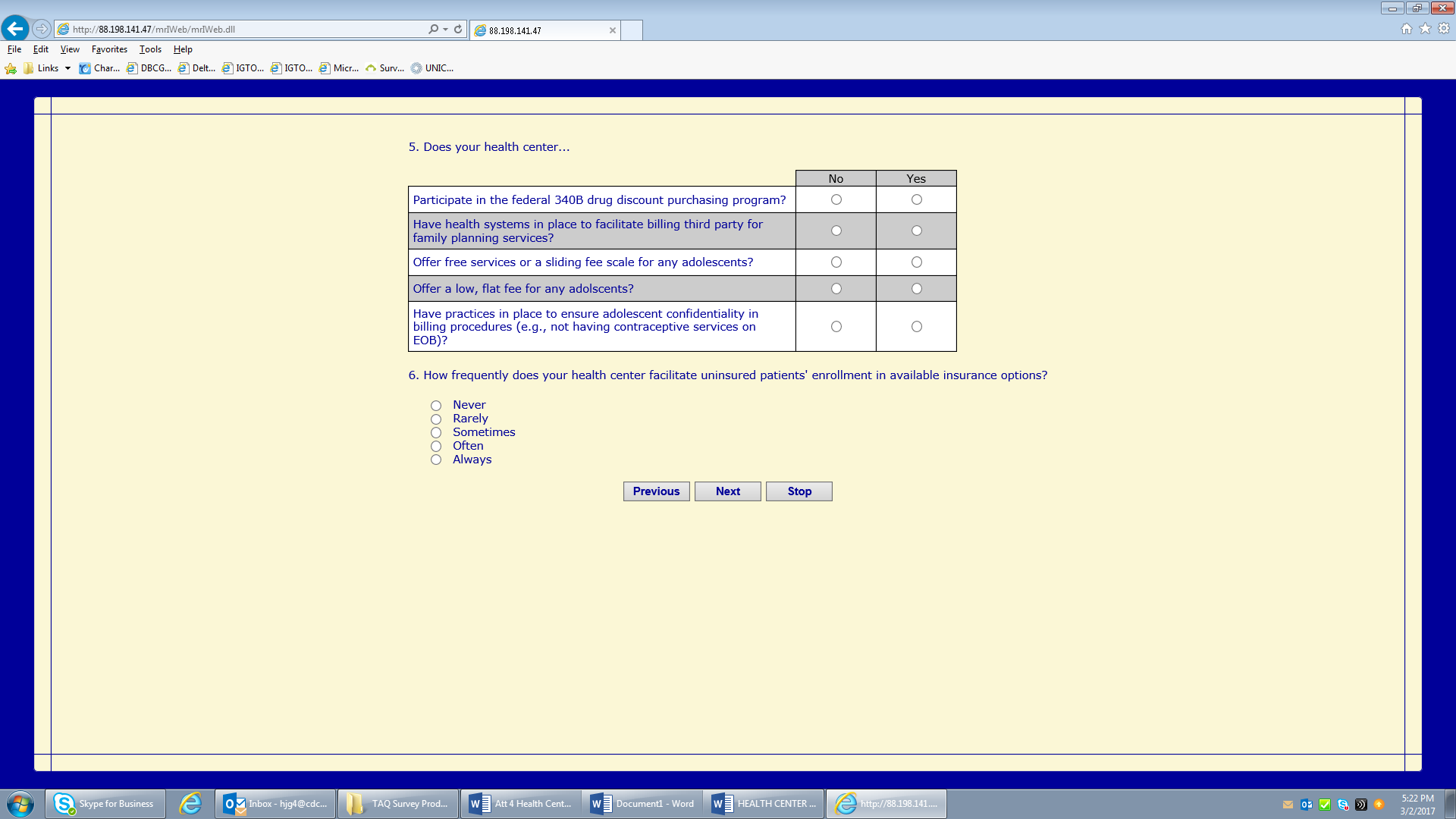The height and width of the screenshot is (819, 1456).
Task: Expand the Links favorites folder dropdown
Action: click(x=67, y=68)
